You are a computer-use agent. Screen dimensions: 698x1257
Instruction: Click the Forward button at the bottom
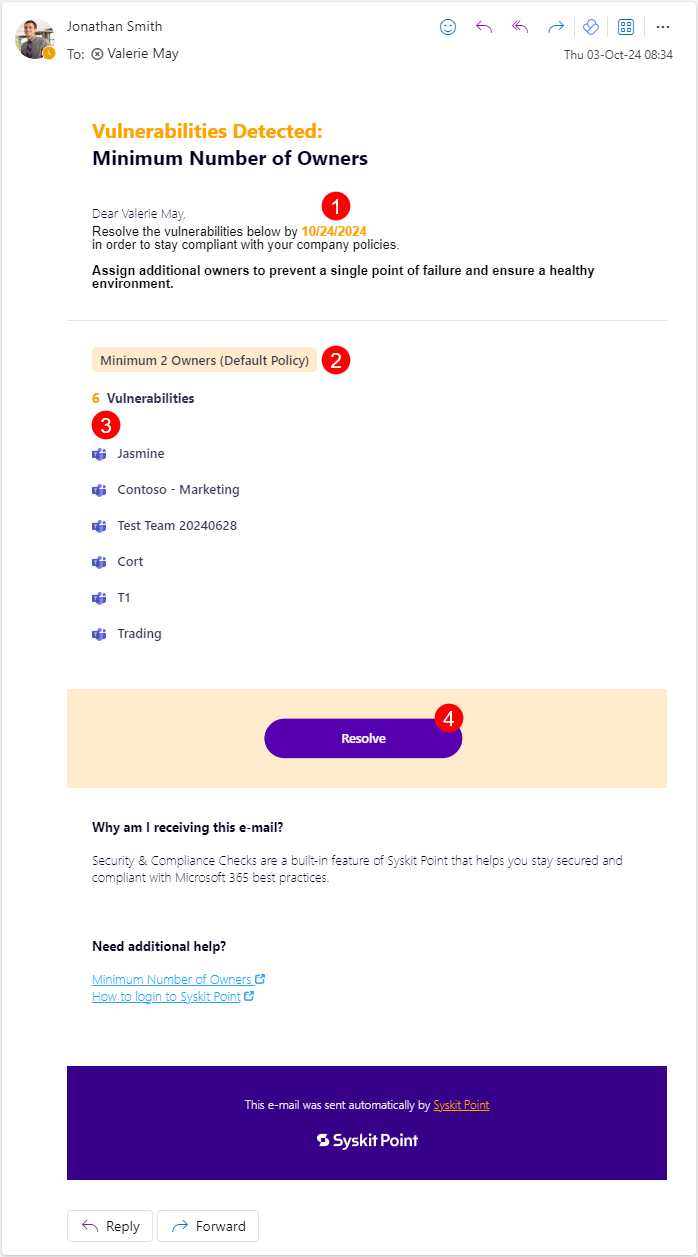[x=207, y=1225]
